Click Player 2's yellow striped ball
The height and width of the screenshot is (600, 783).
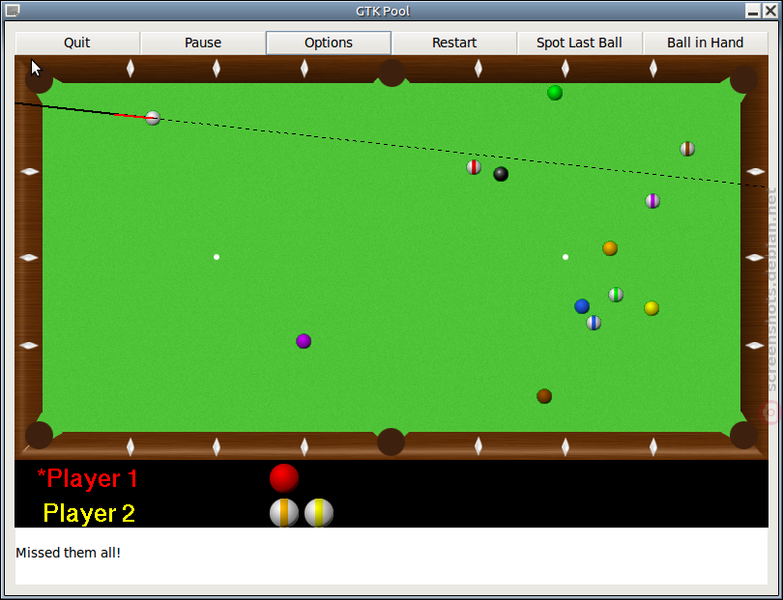(319, 513)
